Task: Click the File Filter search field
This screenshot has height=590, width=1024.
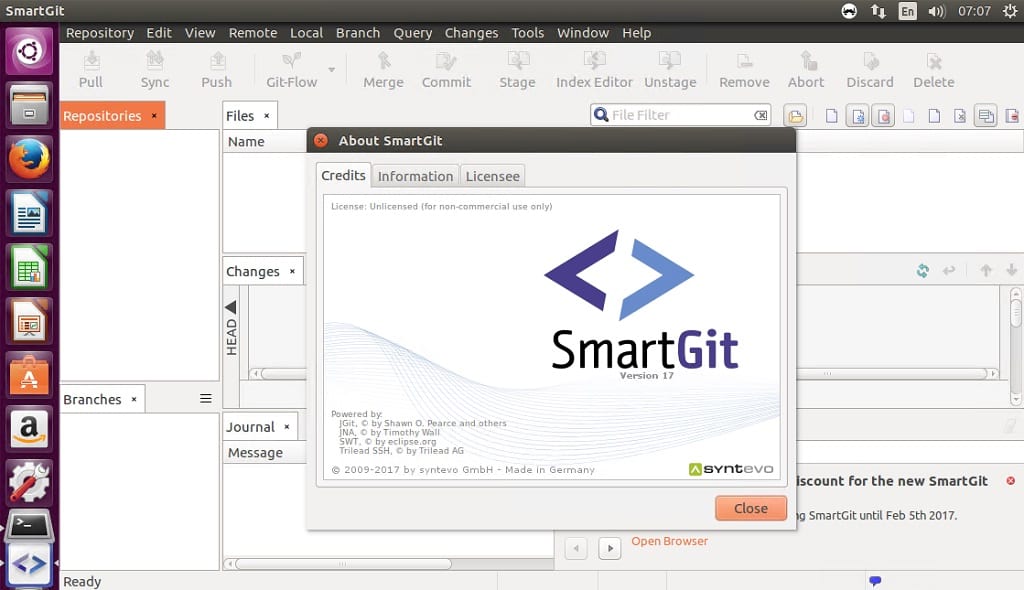Action: 680,115
